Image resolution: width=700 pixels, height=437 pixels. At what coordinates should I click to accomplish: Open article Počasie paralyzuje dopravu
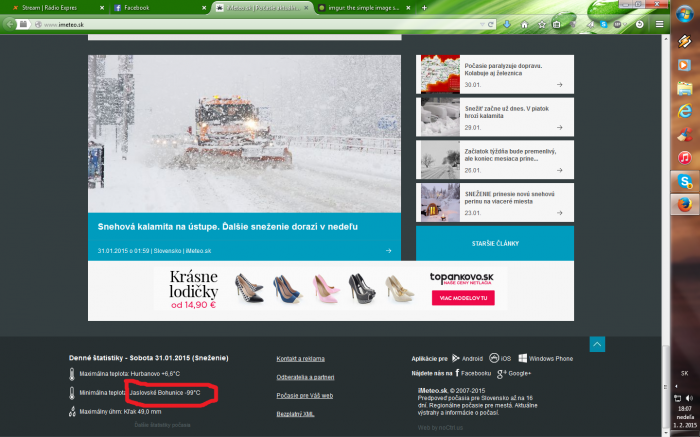pyautogui.click(x=503, y=69)
